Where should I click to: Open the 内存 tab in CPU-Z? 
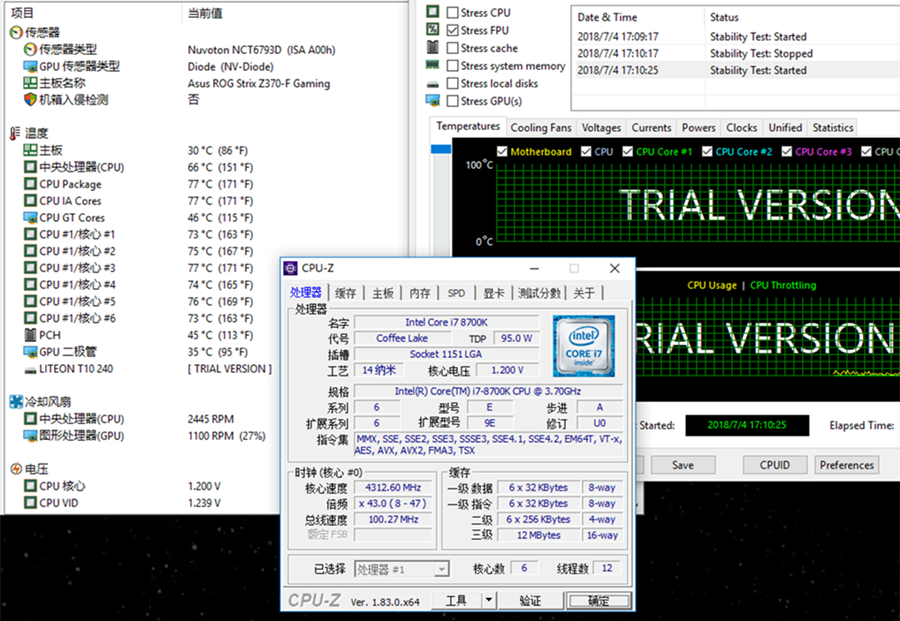pos(419,293)
